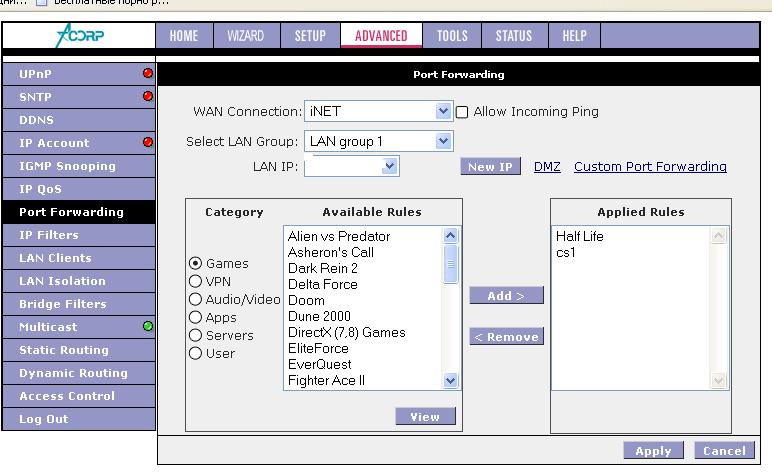Screen dimensions: 772x476
Task: Select the Audio/Video category option
Action: point(196,300)
